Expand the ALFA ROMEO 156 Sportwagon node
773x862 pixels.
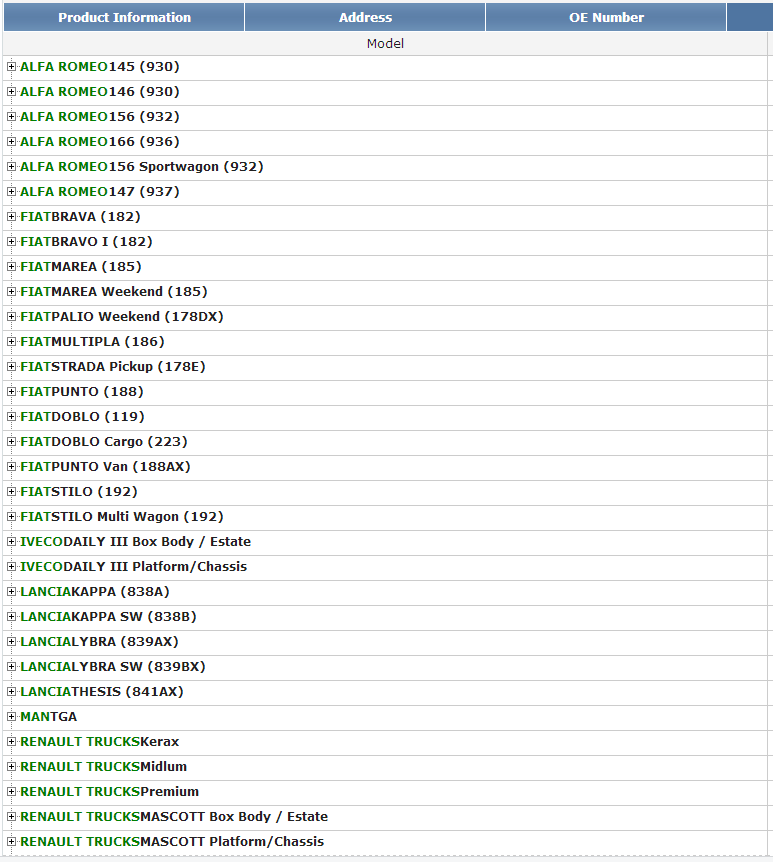point(11,167)
